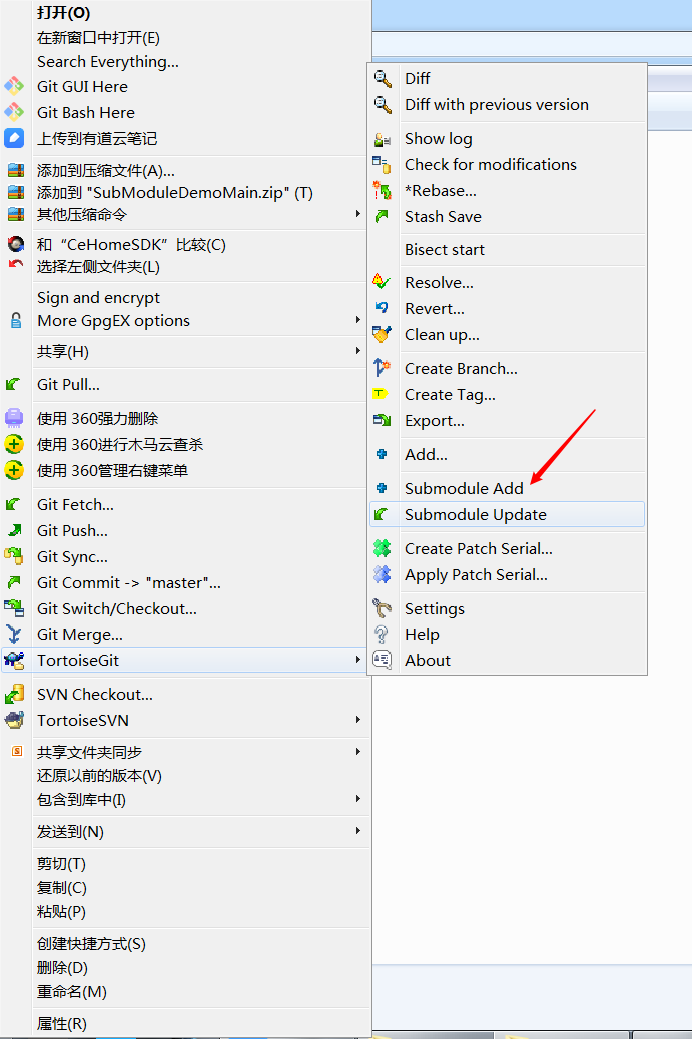The width and height of the screenshot is (692, 1039).
Task: Click the Git GUI Here icon
Action: (x=15, y=86)
